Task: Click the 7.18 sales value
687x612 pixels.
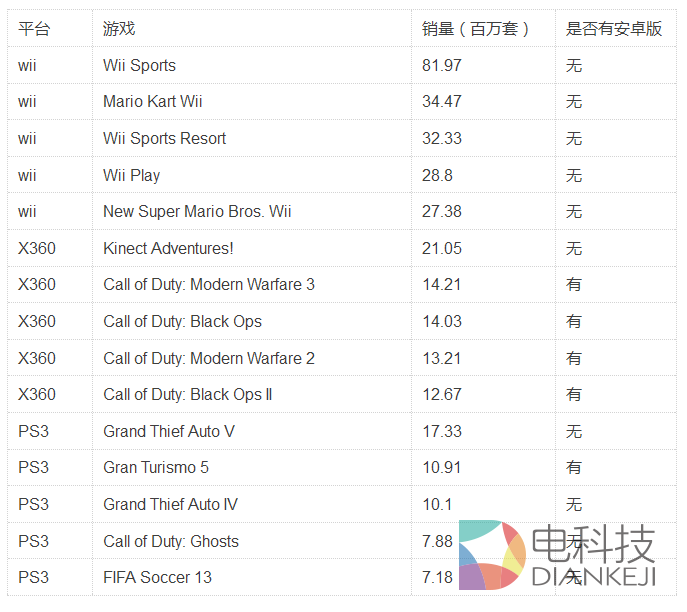Action: pos(437,577)
